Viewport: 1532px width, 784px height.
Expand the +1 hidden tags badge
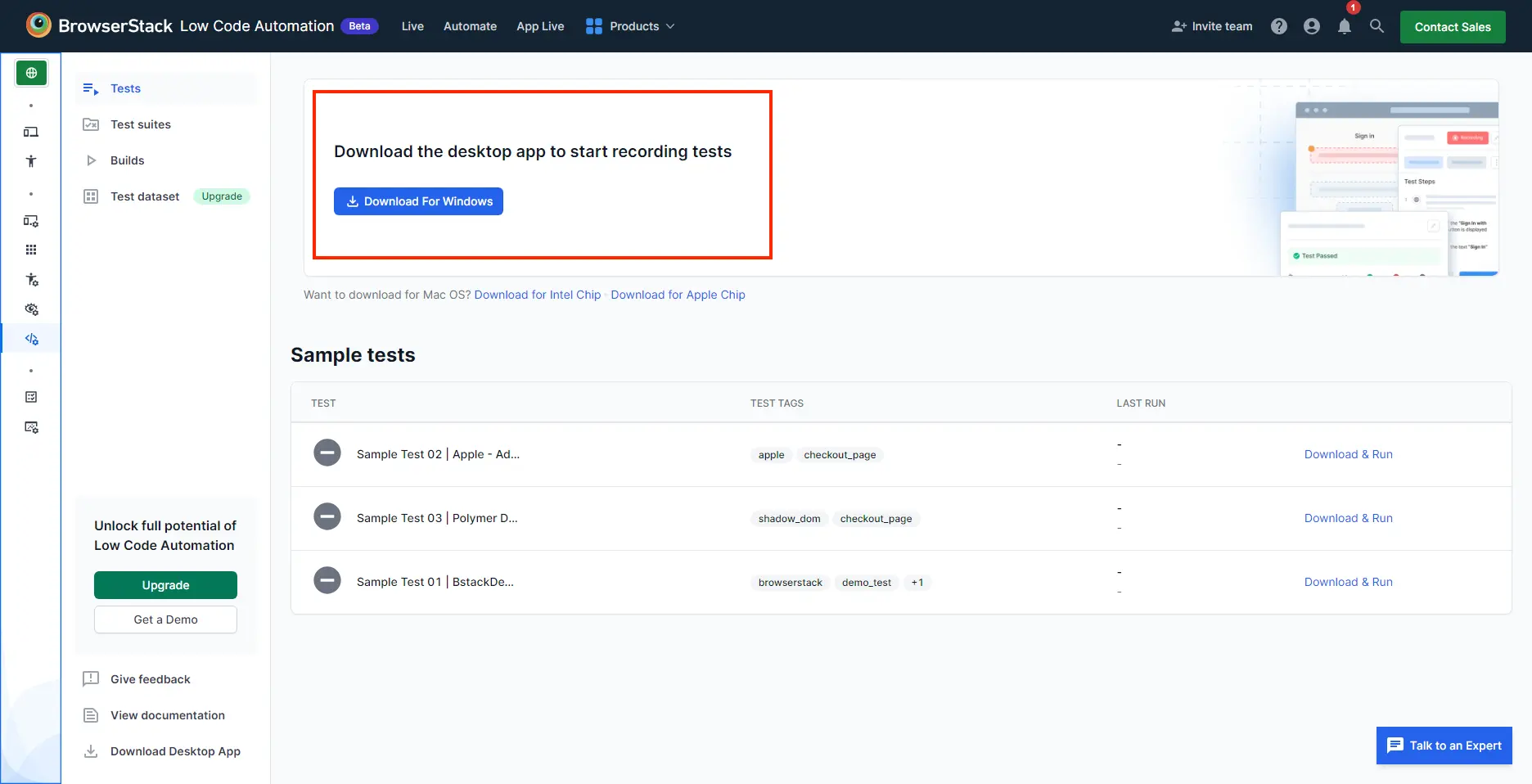point(917,583)
